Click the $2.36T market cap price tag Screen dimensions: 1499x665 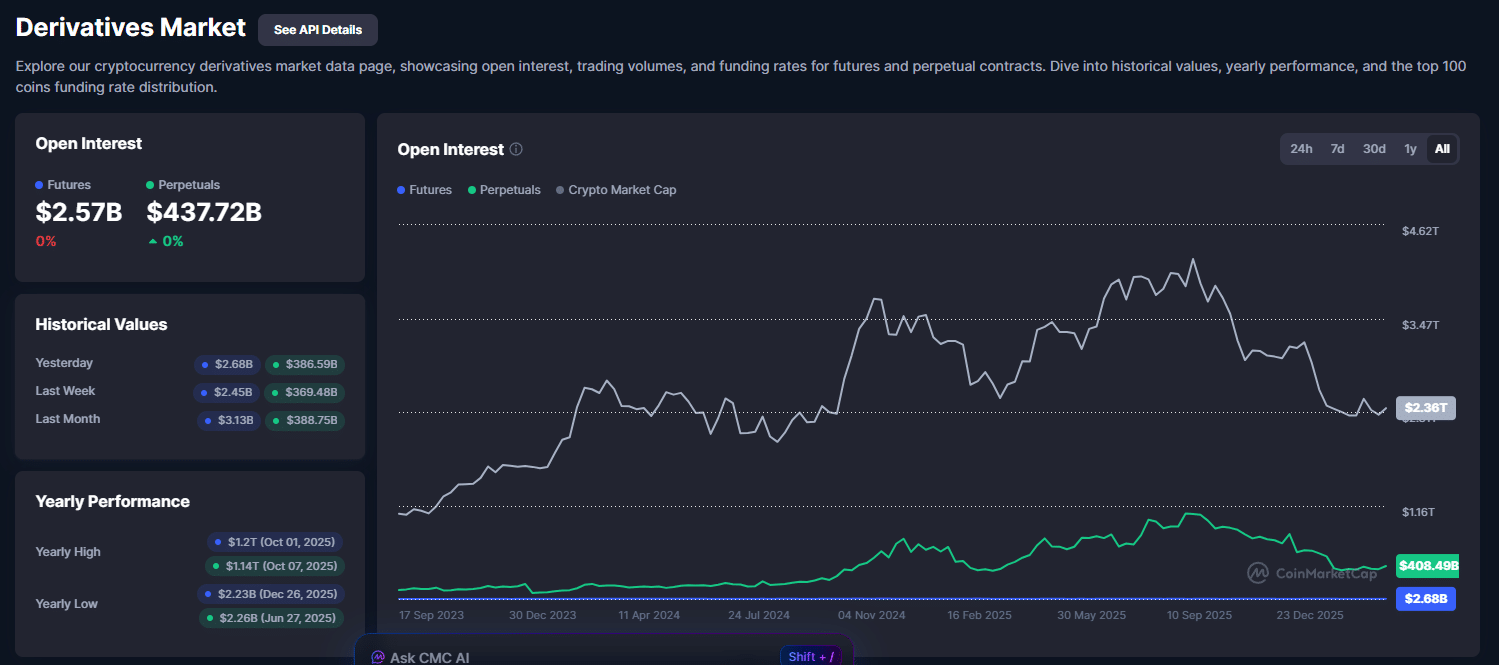[1425, 408]
